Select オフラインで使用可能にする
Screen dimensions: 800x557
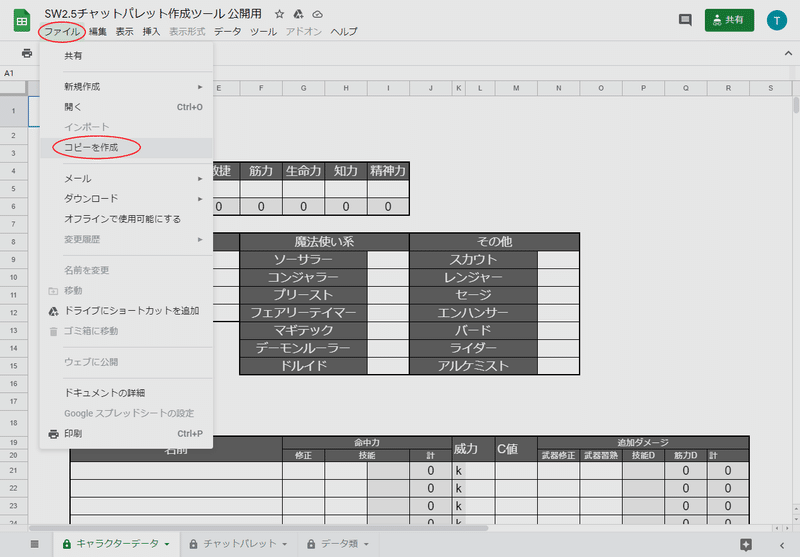pyautogui.click(x=126, y=219)
